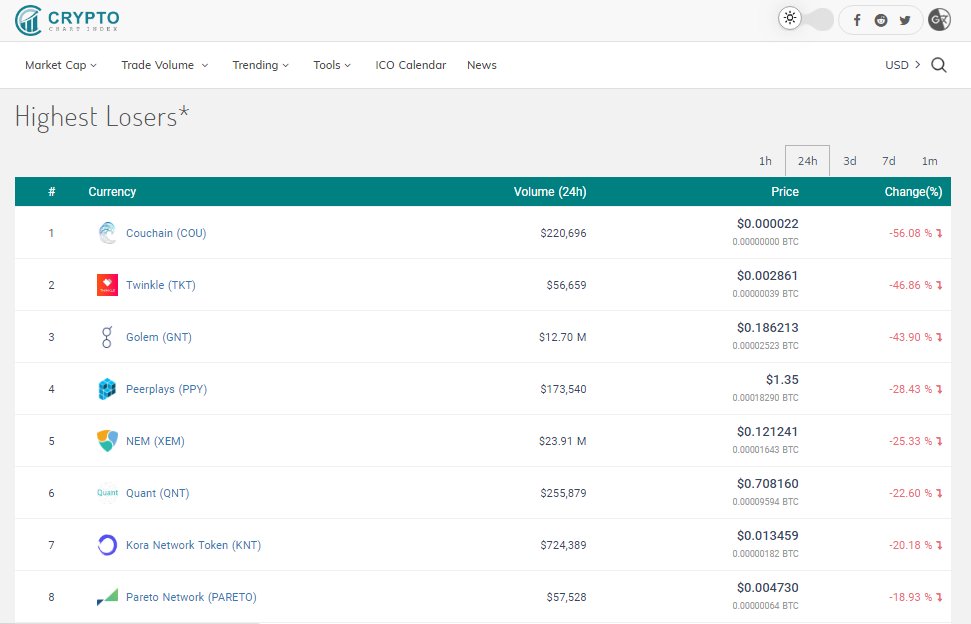Click the down arrow beside -20.18 %
This screenshot has height=624, width=971.
(939, 545)
